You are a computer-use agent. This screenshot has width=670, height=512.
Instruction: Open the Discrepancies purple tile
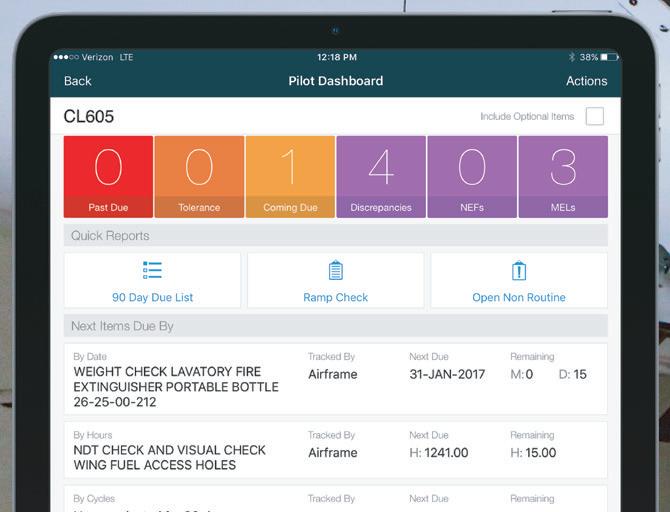(x=381, y=177)
